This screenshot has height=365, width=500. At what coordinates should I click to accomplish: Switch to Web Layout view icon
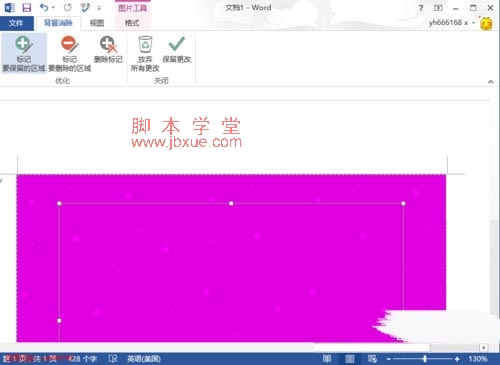point(372,359)
